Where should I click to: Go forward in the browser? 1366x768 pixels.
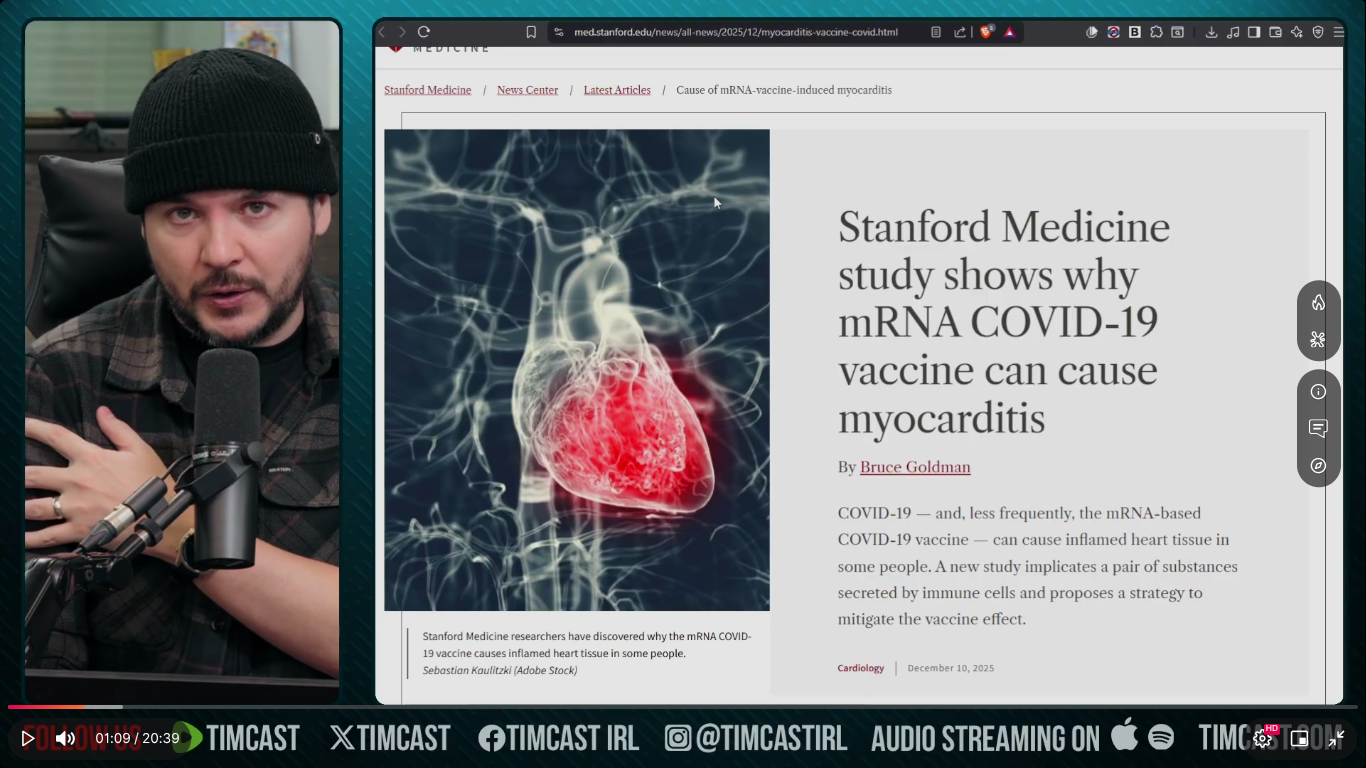coord(402,32)
